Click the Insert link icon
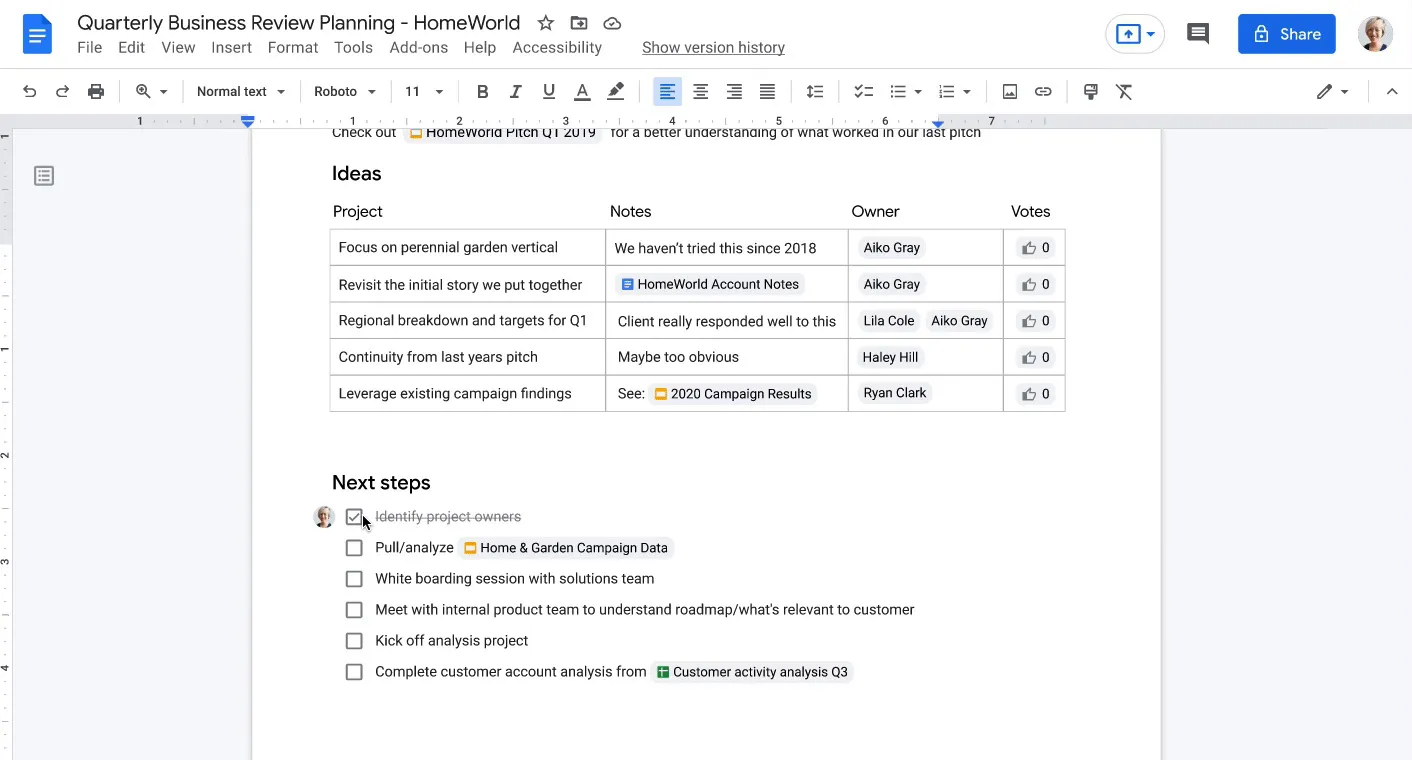This screenshot has height=760, width=1412. [1043, 92]
